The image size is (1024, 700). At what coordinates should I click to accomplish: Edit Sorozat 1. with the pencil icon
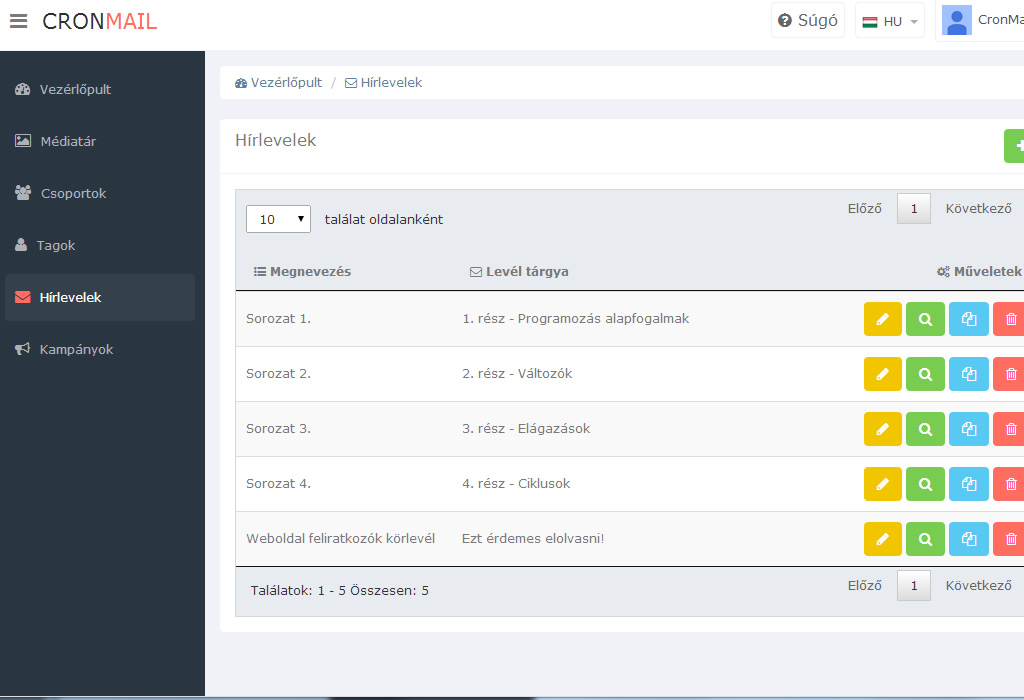(x=882, y=319)
